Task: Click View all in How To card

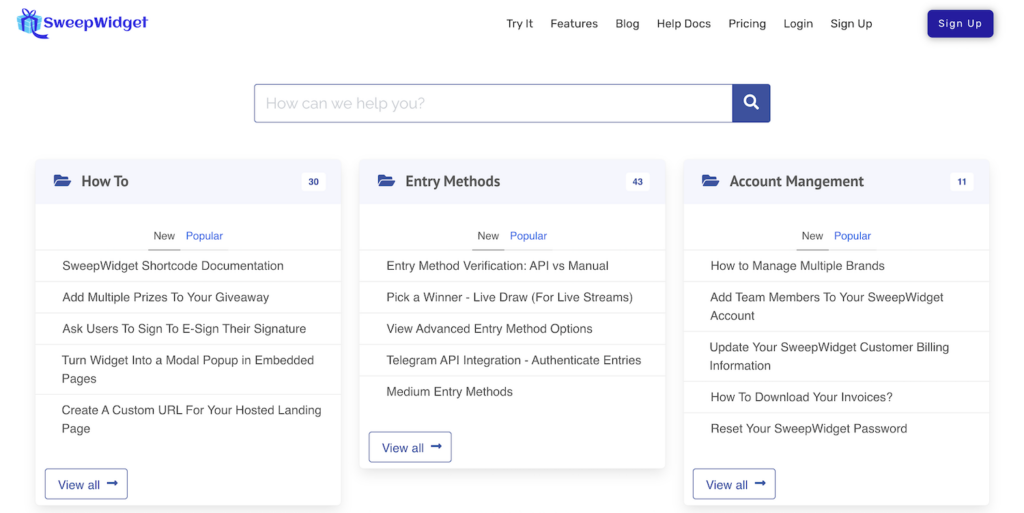Action: pyautogui.click(x=86, y=484)
